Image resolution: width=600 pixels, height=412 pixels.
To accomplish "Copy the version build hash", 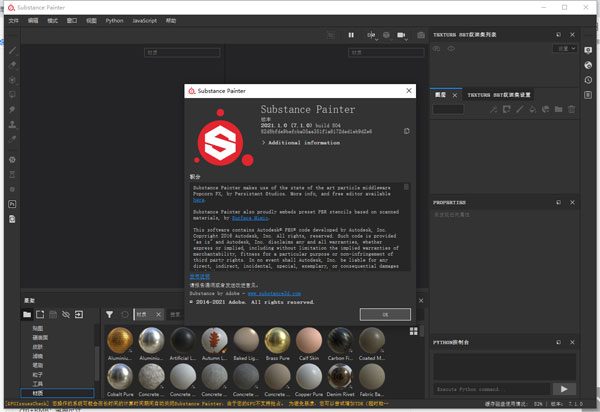I will tap(406, 131).
